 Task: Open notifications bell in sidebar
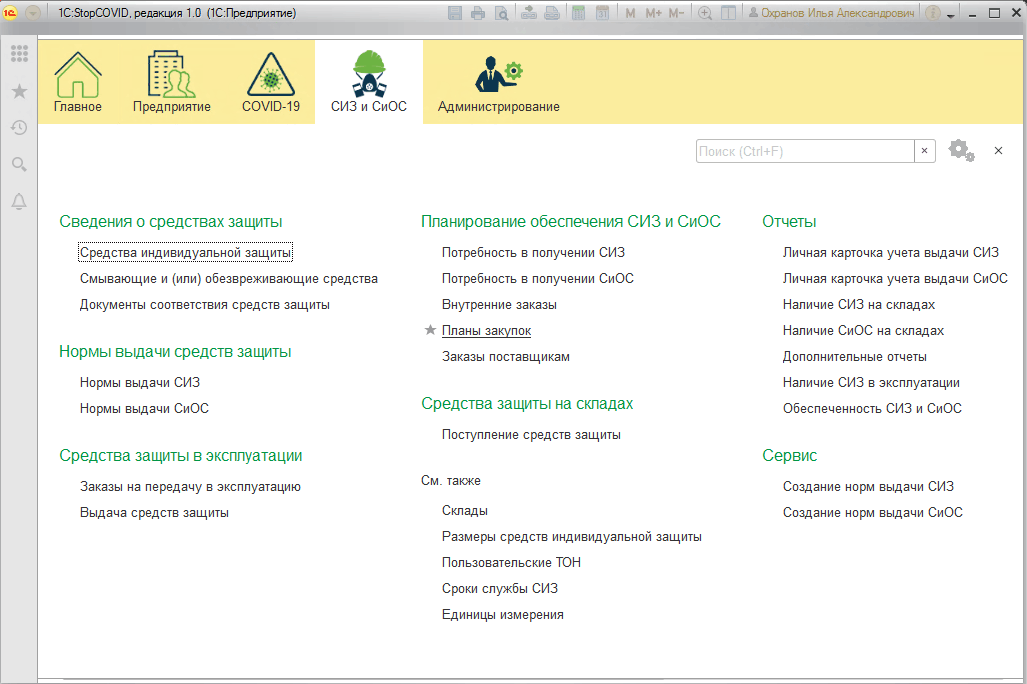point(19,202)
